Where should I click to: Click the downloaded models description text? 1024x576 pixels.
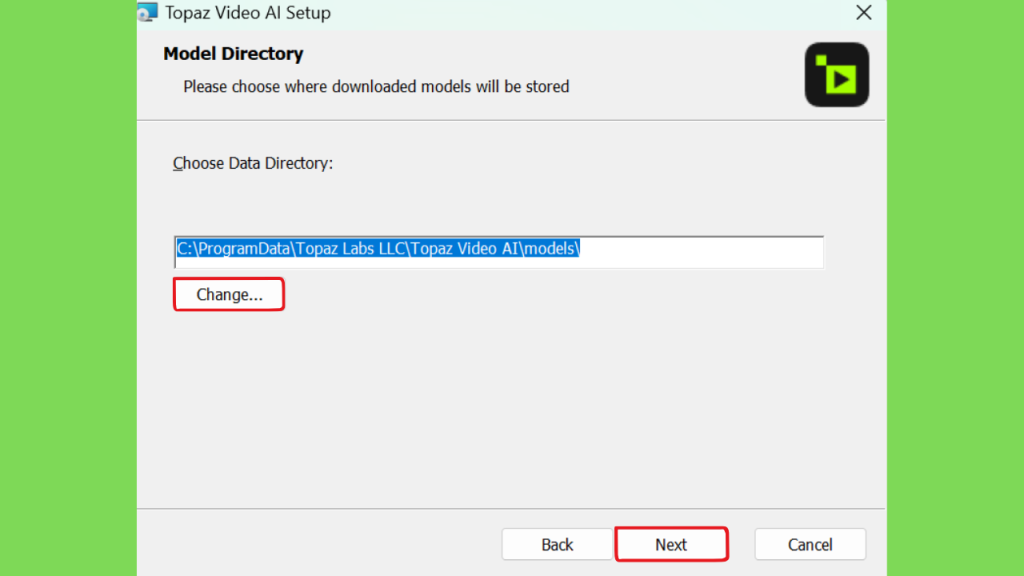[376, 87]
